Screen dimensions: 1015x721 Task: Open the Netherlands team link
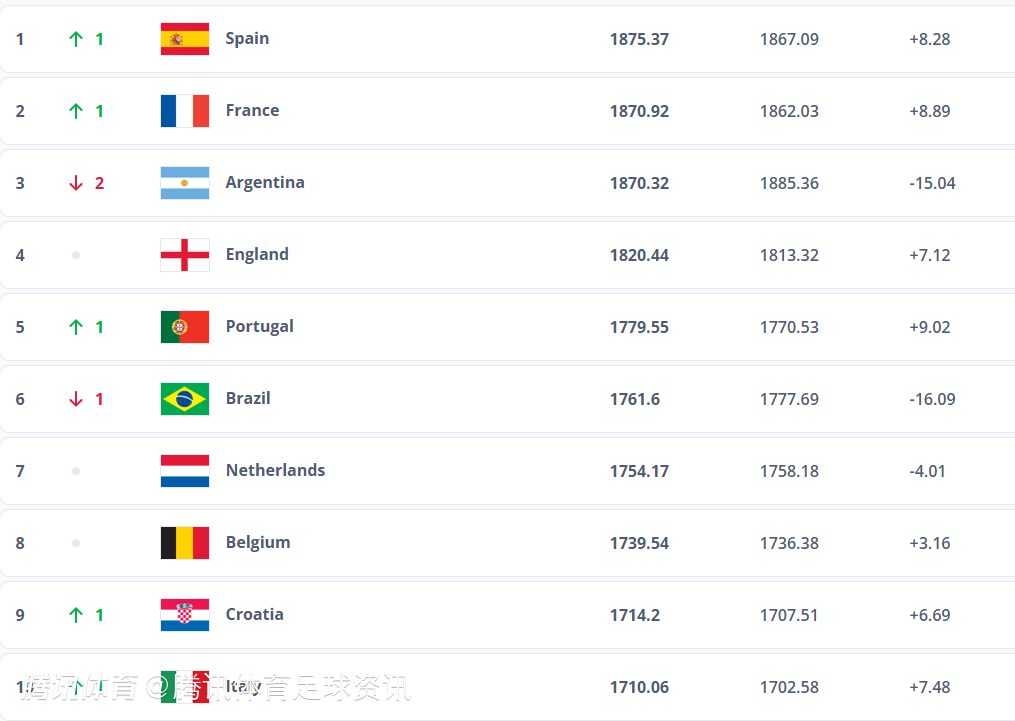(275, 471)
